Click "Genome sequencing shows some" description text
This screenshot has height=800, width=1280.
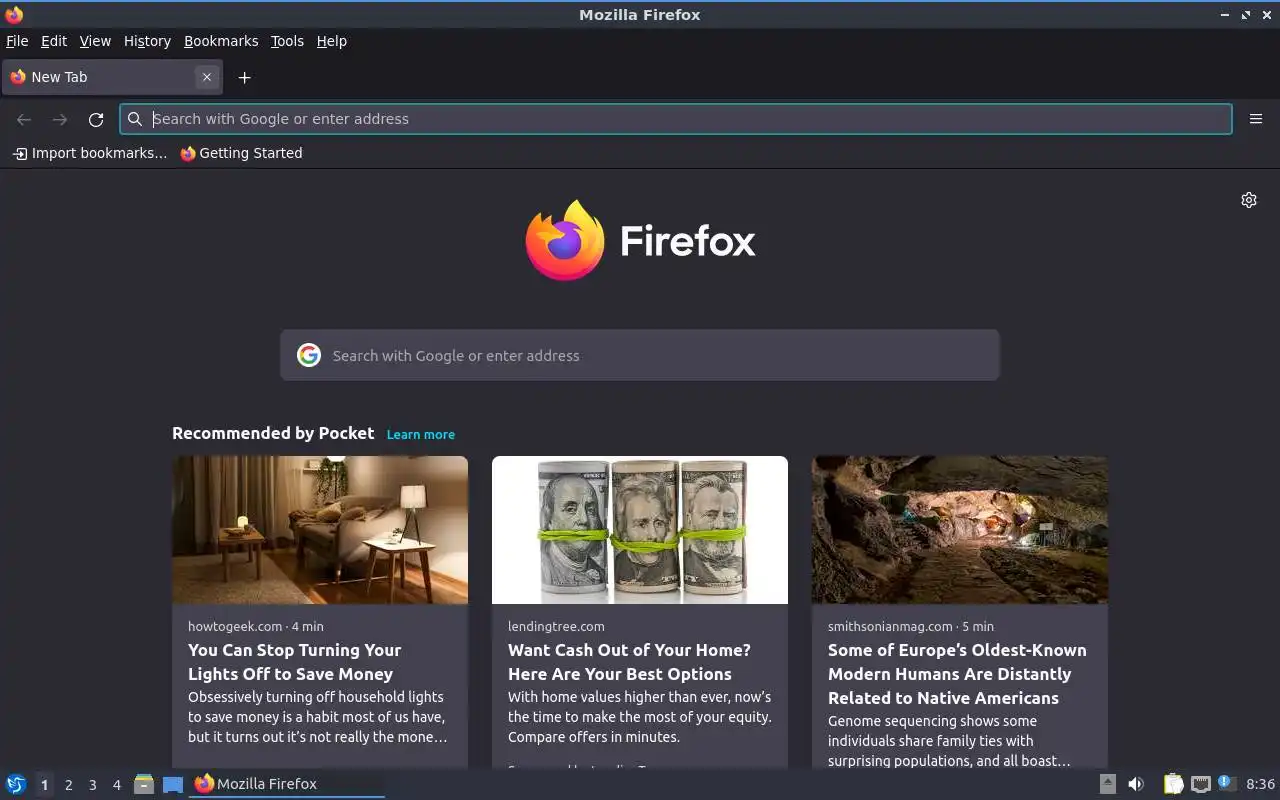click(x=949, y=741)
